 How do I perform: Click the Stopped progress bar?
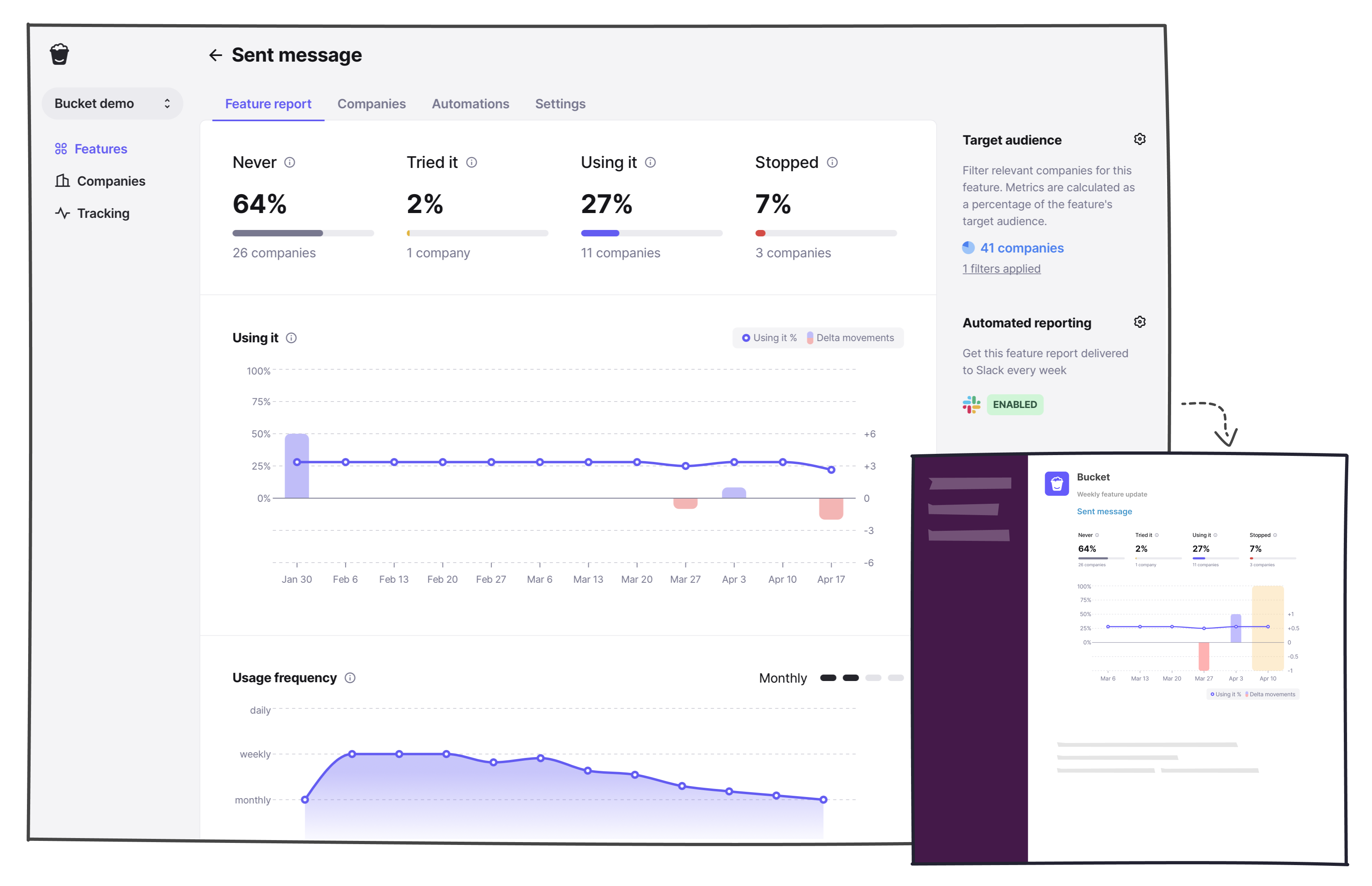click(x=826, y=234)
